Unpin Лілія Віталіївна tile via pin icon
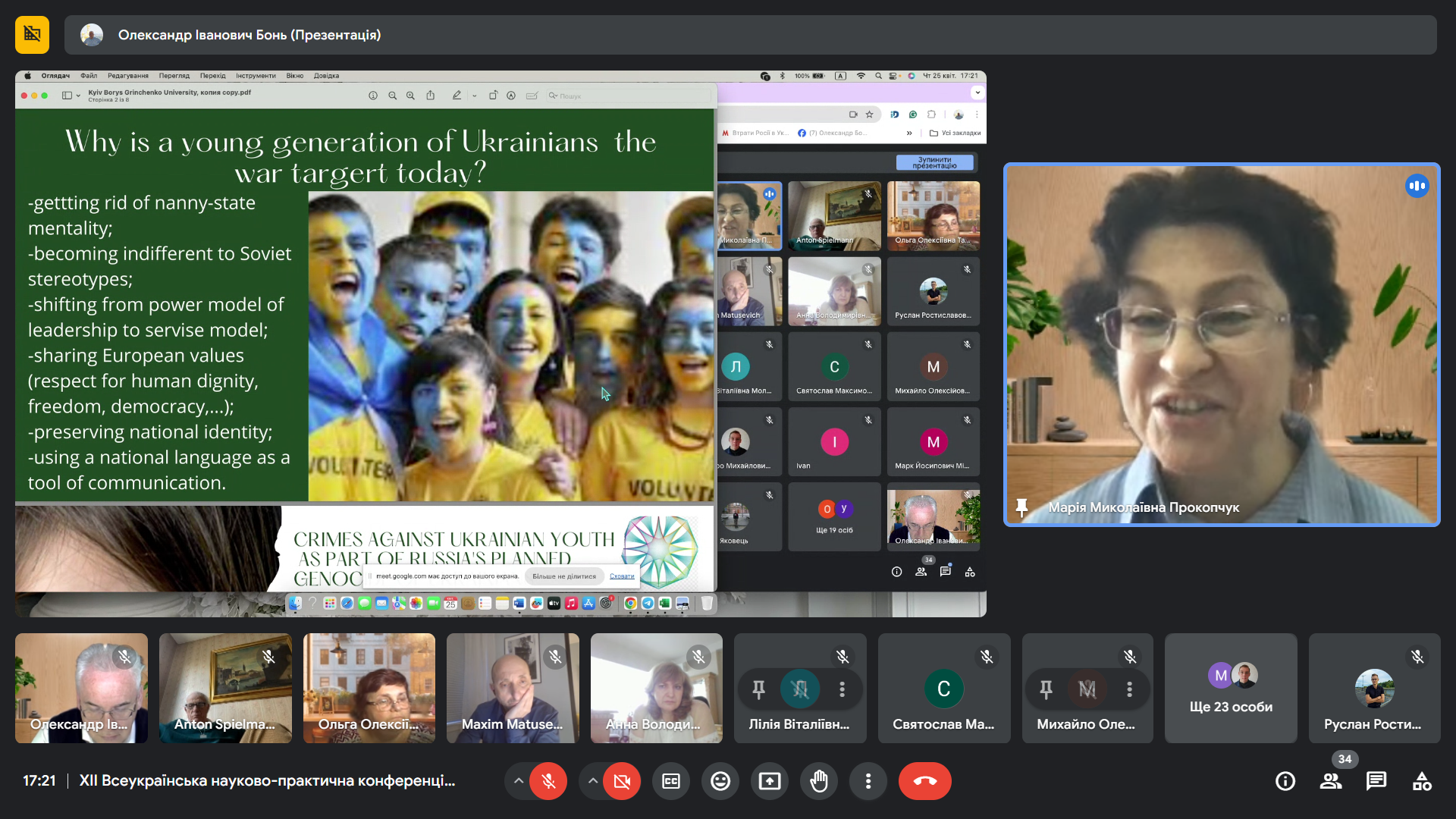The image size is (1456, 819). [x=758, y=689]
